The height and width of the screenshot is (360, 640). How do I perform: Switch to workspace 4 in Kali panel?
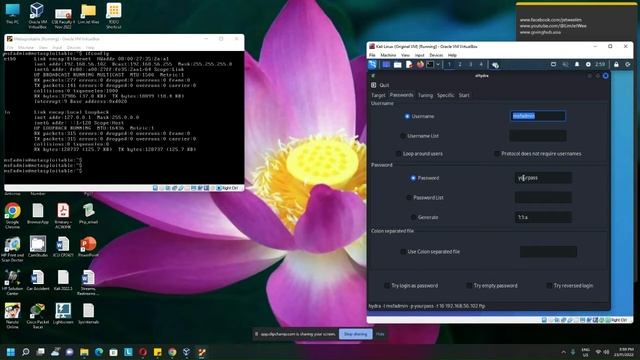[481, 64]
